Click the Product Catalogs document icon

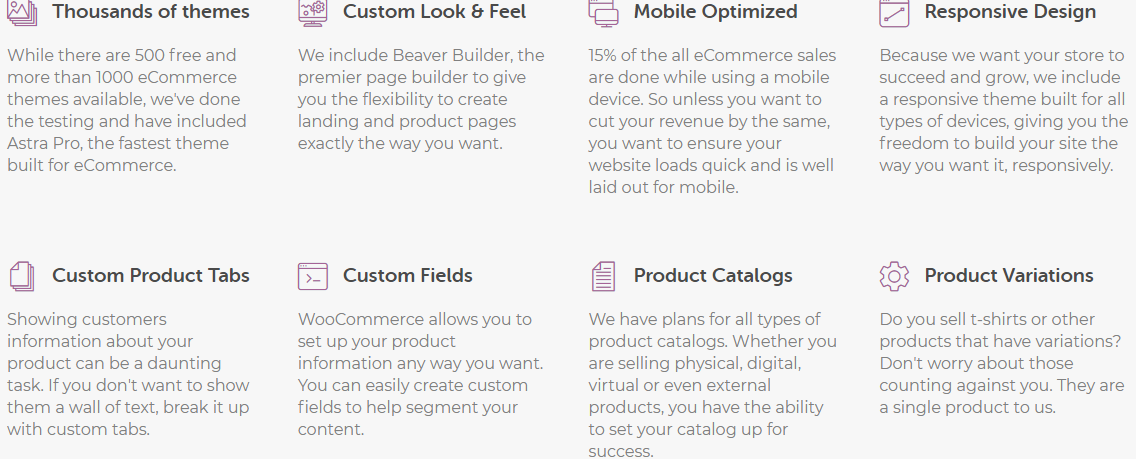[x=604, y=277]
